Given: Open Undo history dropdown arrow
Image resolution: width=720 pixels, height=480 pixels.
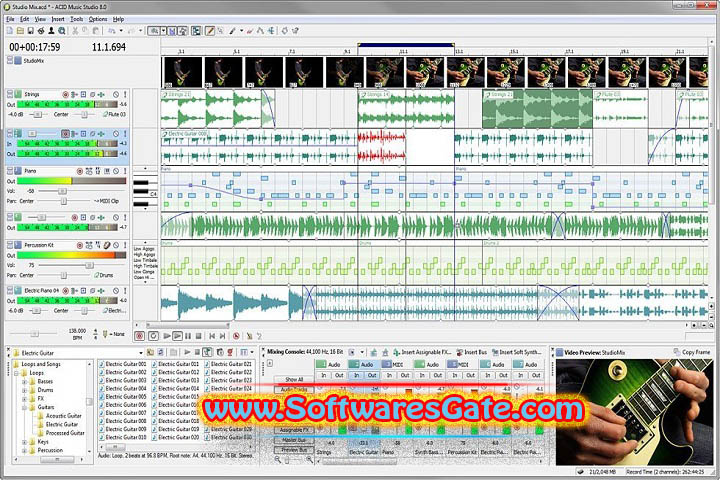Looking at the screenshot, I should tap(121, 31).
